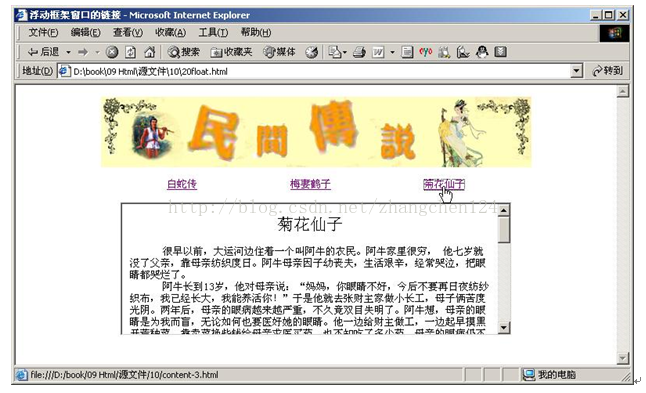Click the Mail toolbar icon
The height and width of the screenshot is (393, 646).
point(335,52)
